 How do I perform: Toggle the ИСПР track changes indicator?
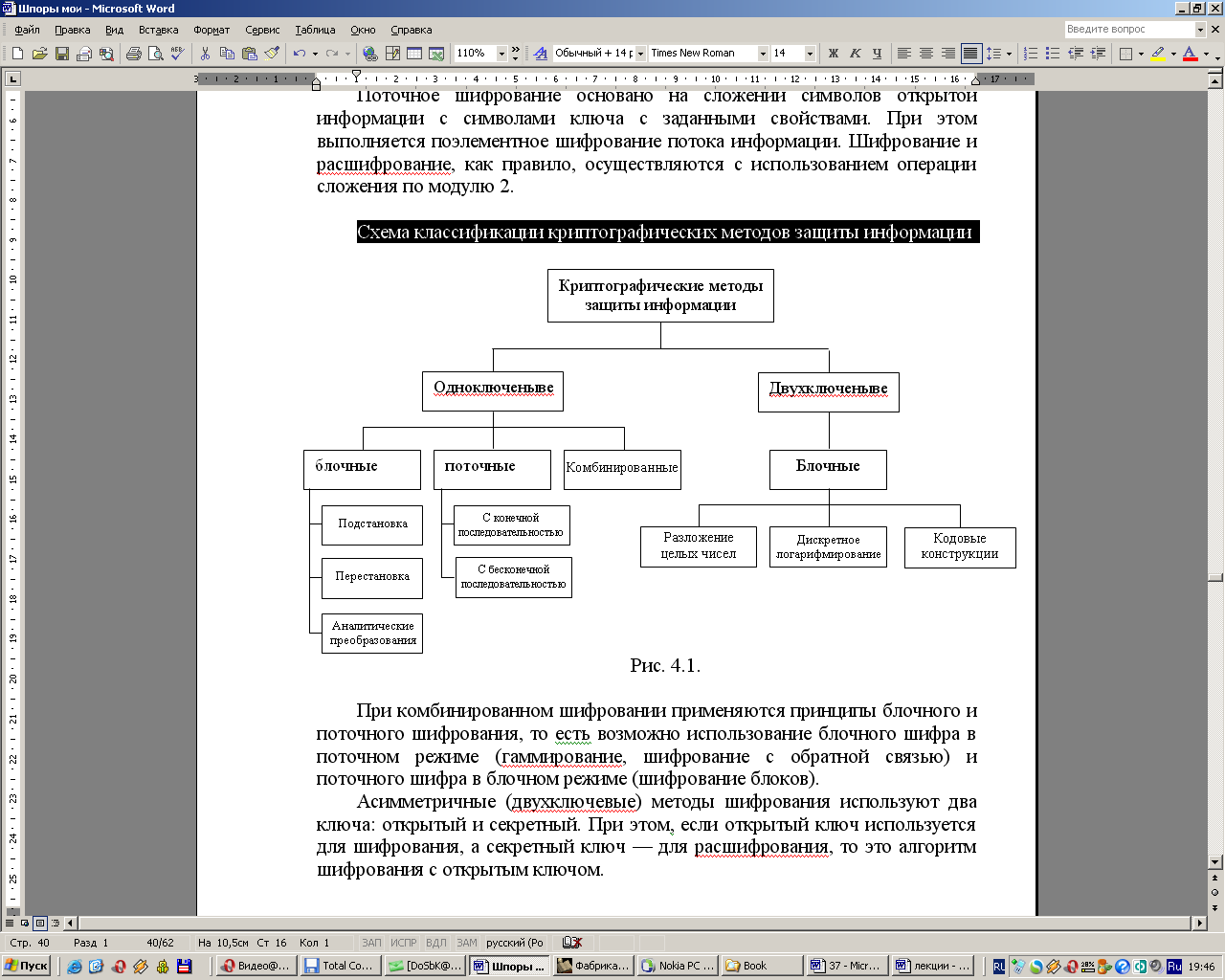tap(404, 943)
